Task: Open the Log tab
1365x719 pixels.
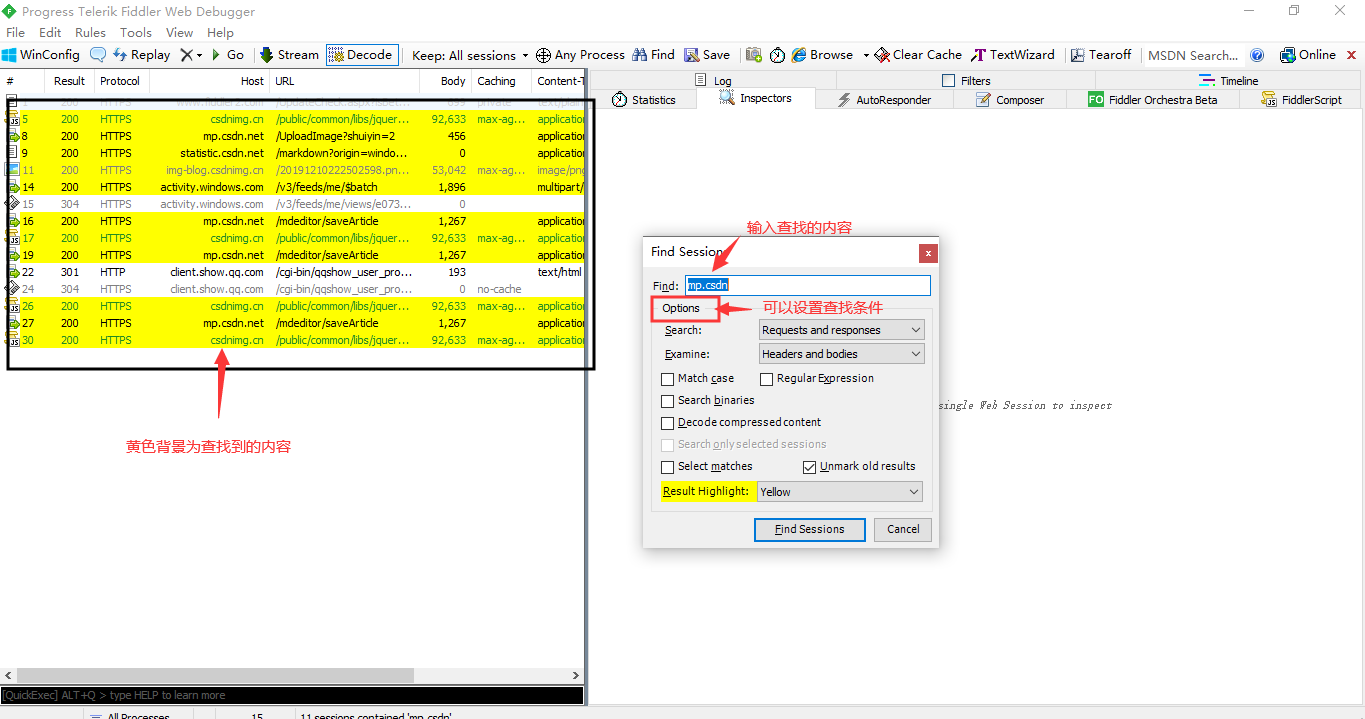Action: tap(713, 81)
